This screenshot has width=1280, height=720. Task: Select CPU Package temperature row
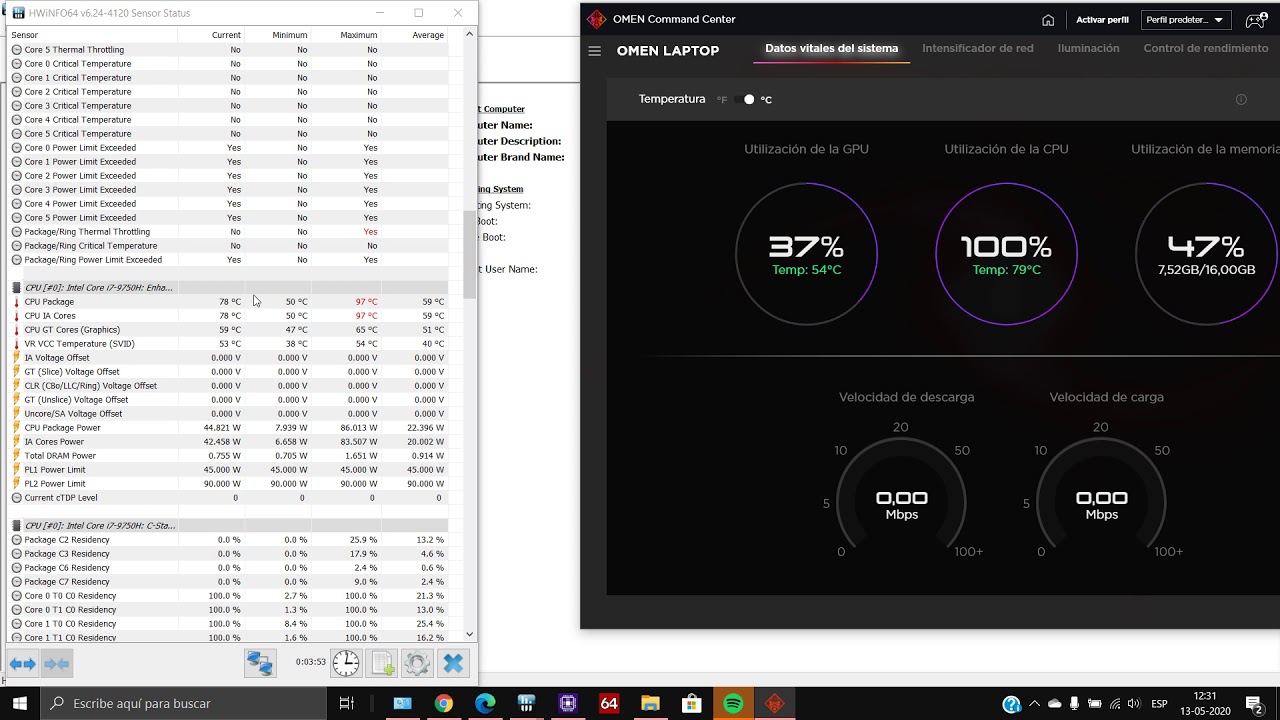pos(228,302)
